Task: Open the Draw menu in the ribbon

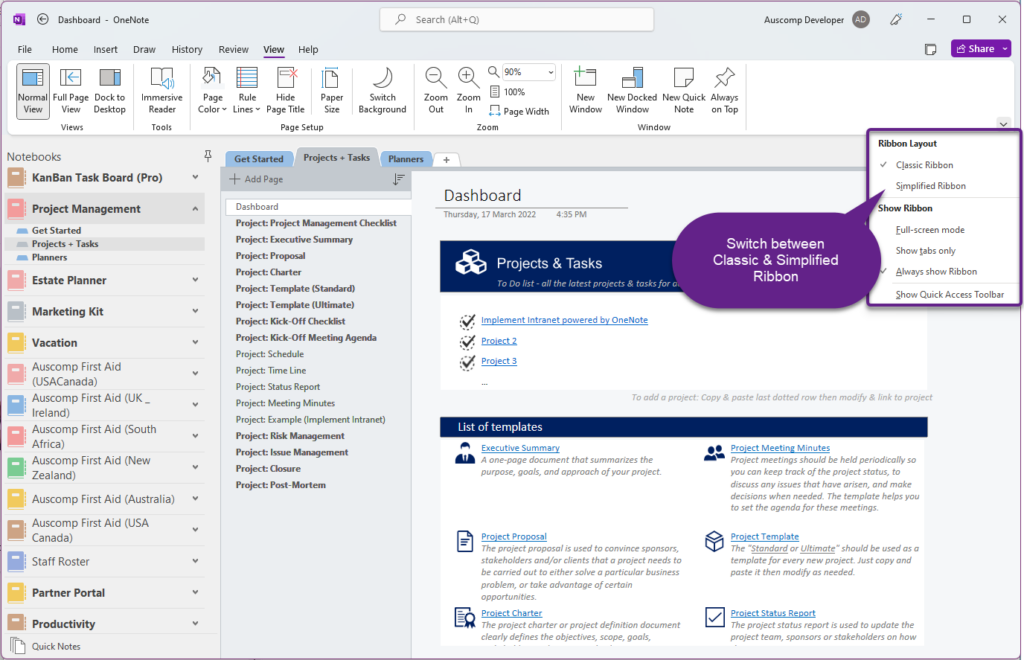Action: tap(144, 48)
